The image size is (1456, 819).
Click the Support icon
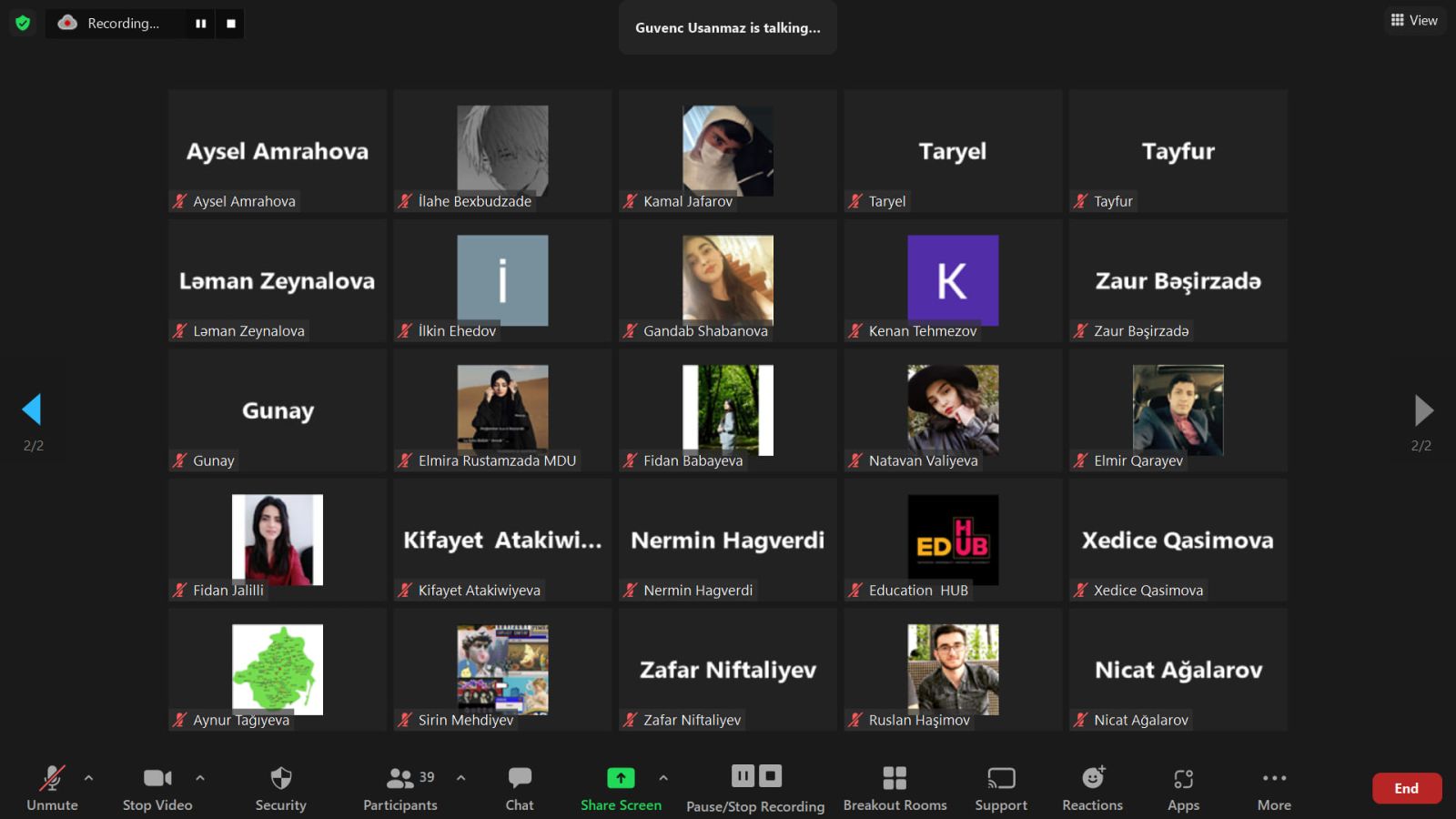click(1001, 779)
